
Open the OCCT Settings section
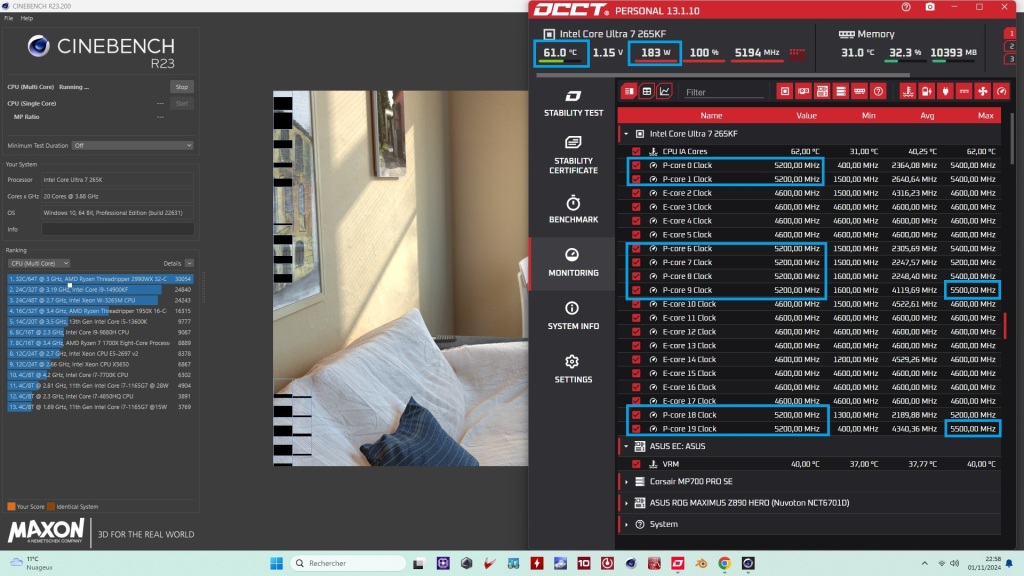coord(573,369)
